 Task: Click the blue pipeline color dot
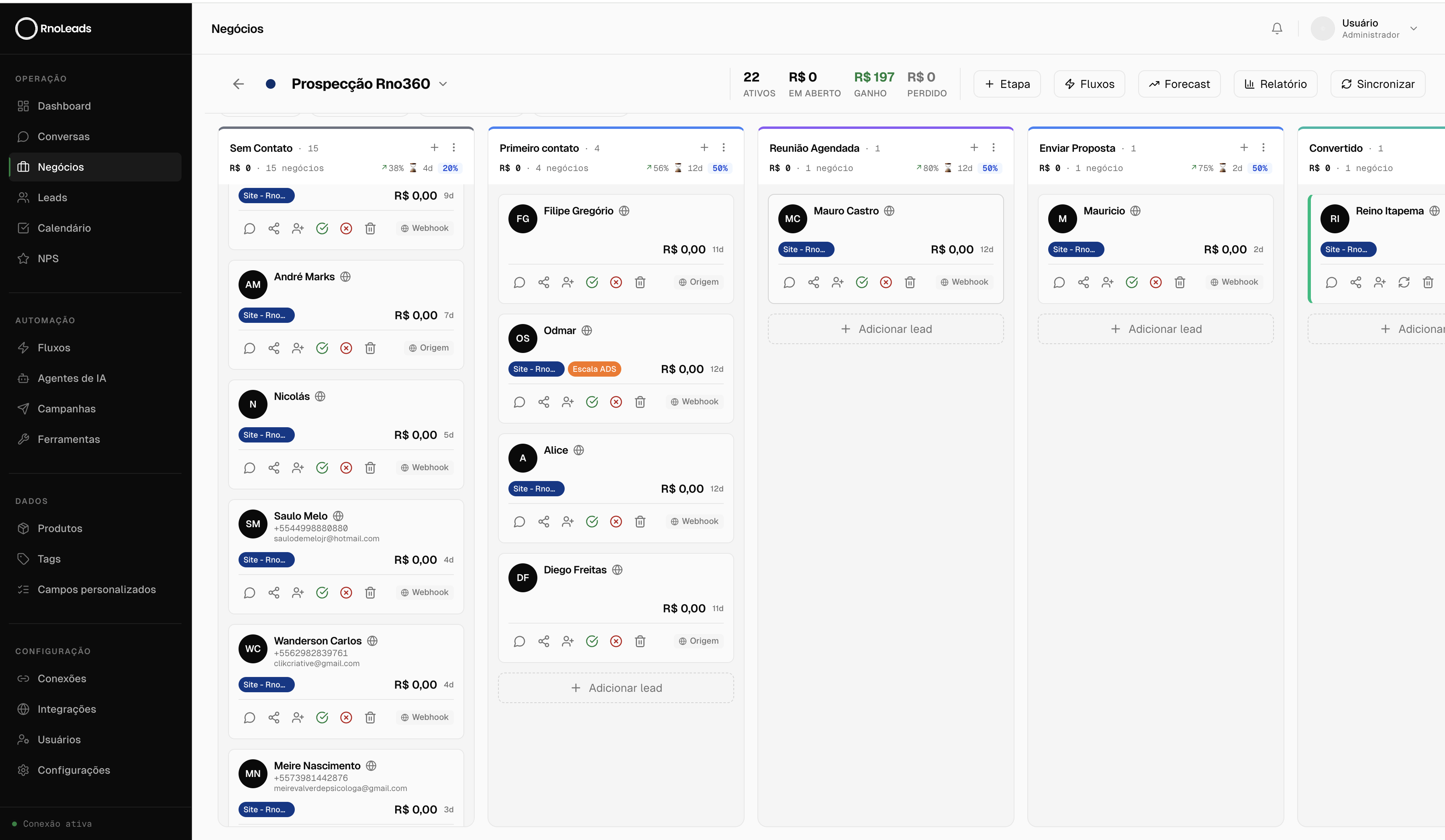pos(271,84)
